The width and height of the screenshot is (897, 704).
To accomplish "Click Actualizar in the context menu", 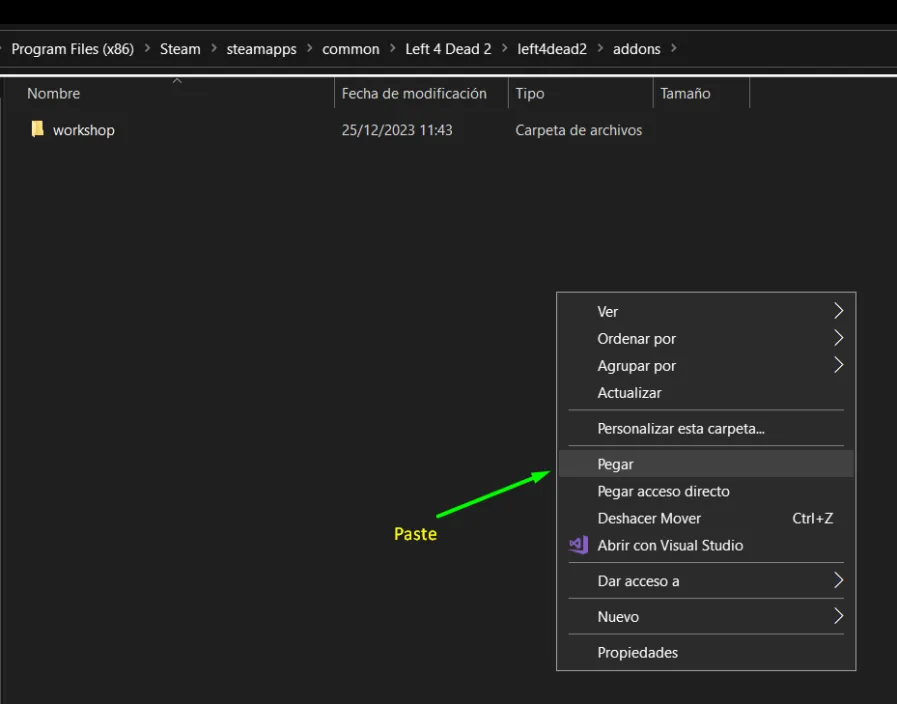I will click(x=706, y=393).
